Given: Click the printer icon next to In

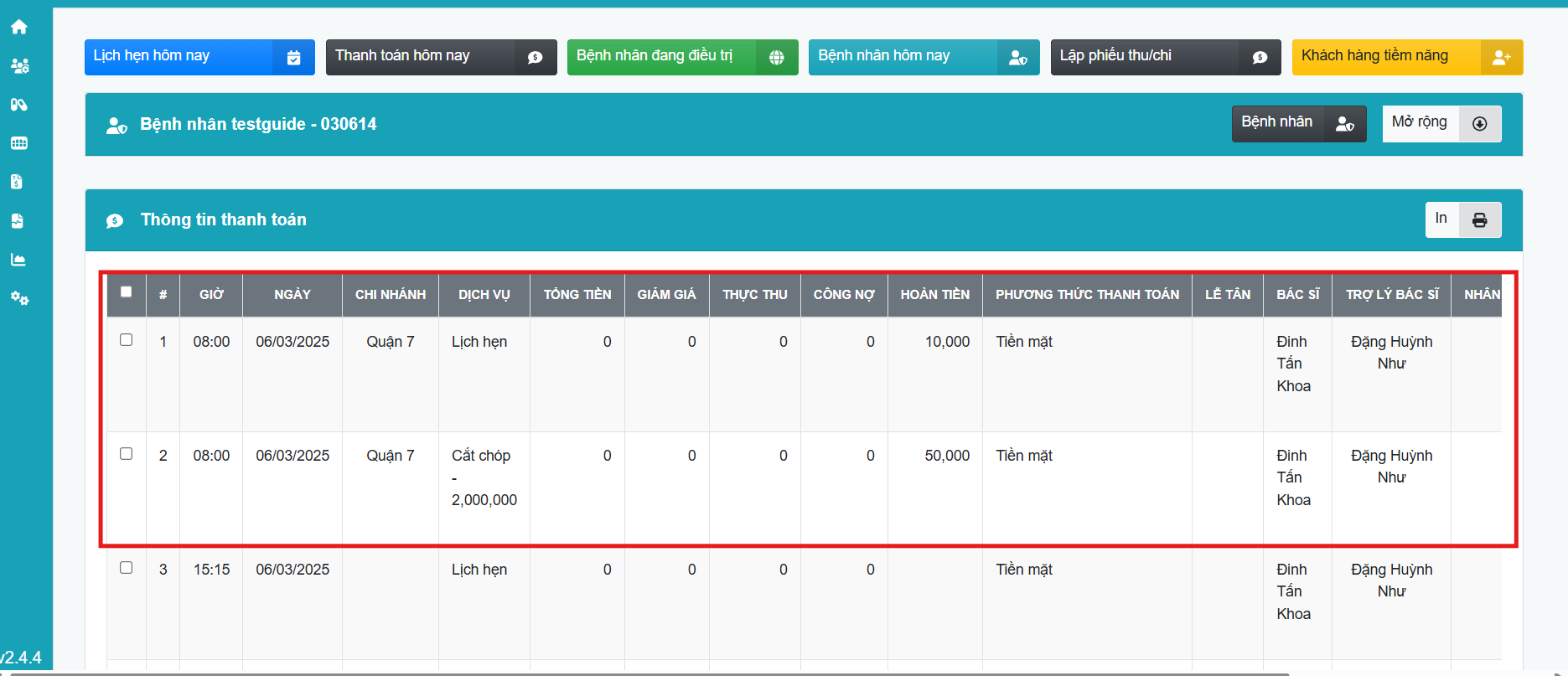Looking at the screenshot, I should (1479, 220).
